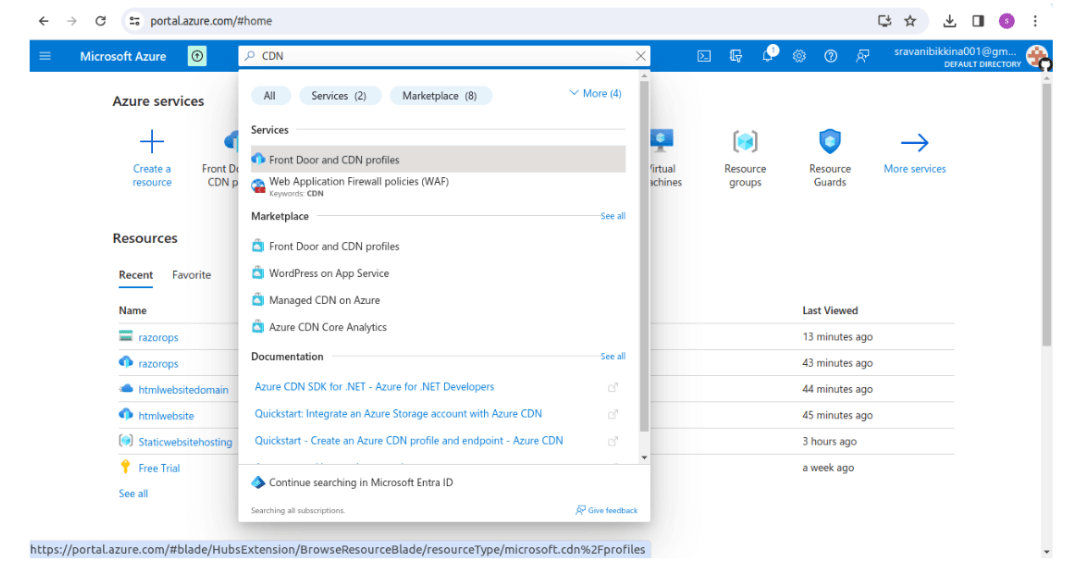
Task: Open the notifications bell with badge 1
Action: [x=767, y=56]
